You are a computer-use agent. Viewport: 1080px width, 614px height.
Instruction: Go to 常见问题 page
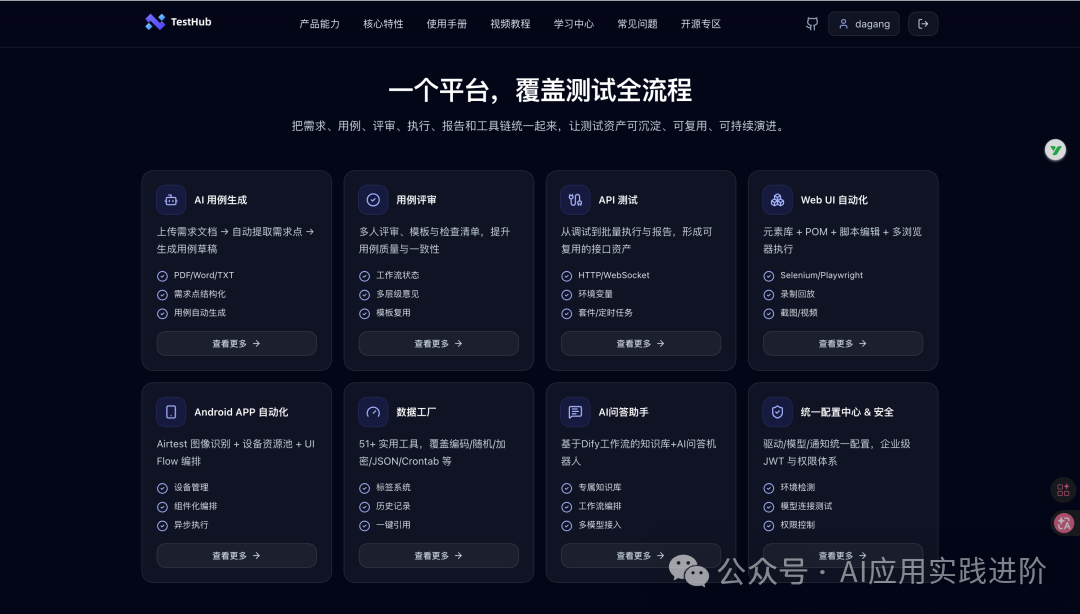click(637, 24)
